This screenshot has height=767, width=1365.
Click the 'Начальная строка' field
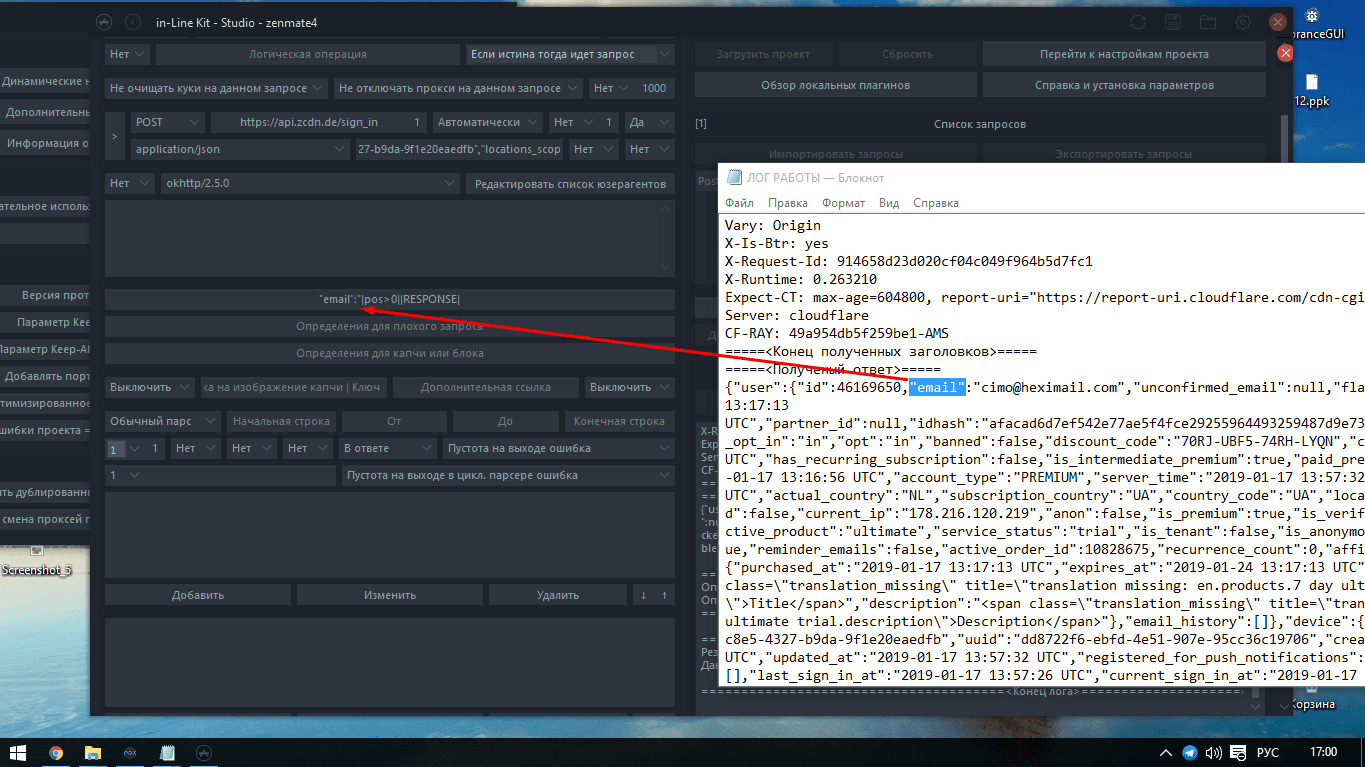pyautogui.click(x=281, y=421)
